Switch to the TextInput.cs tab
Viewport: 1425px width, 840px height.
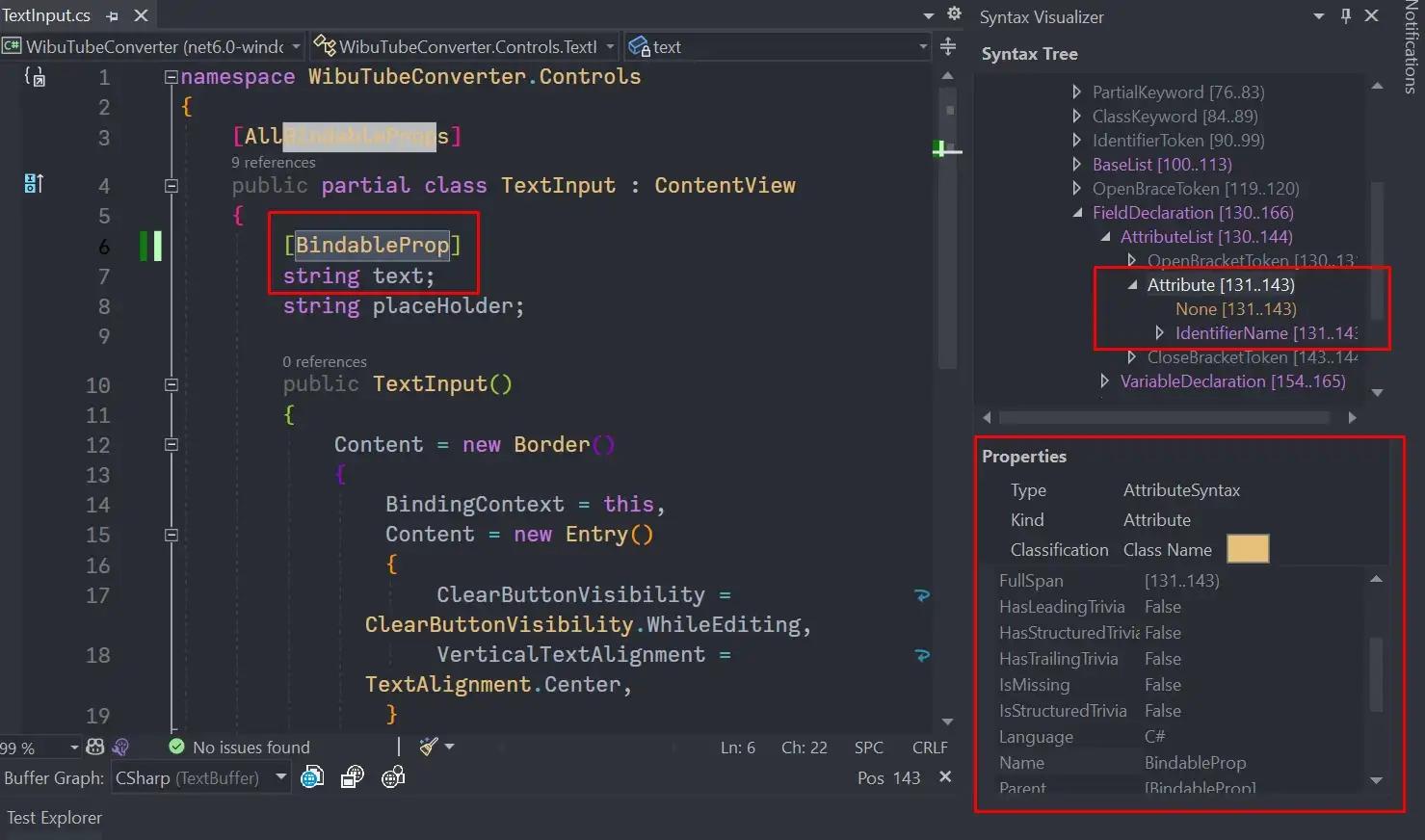[x=46, y=15]
